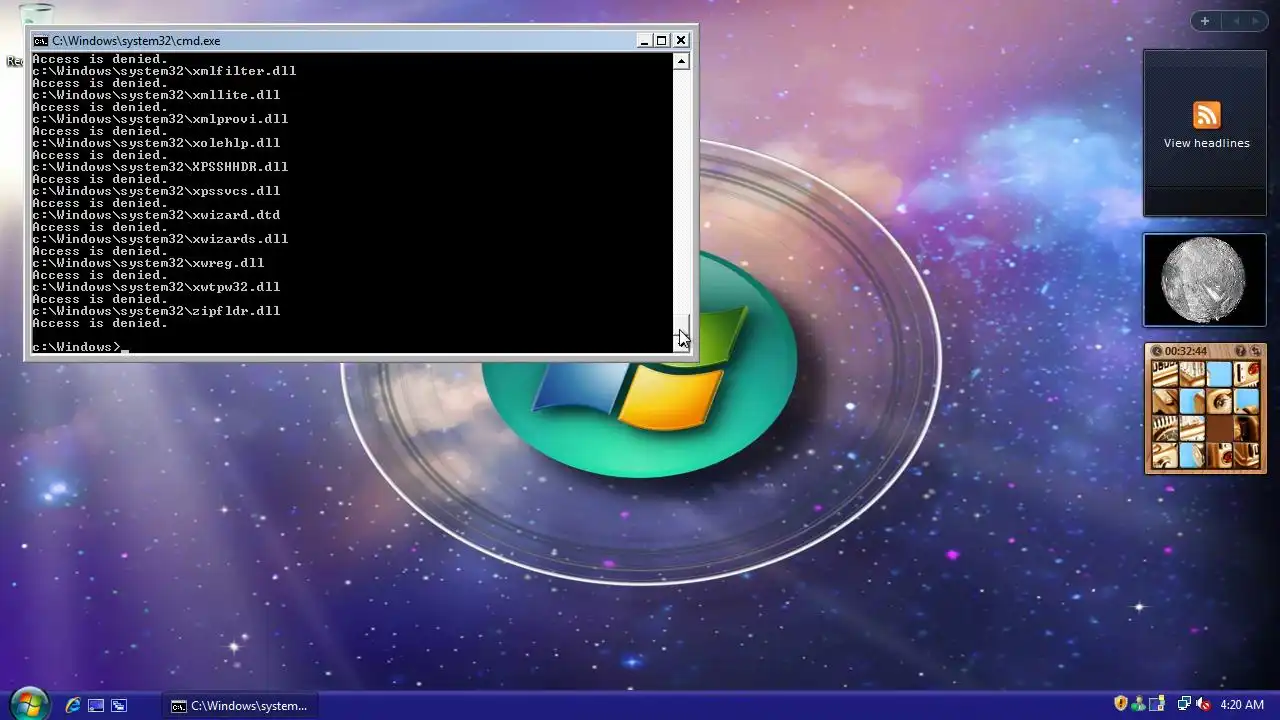
Task: Click the xmllite.dll line in console
Action: click(156, 95)
